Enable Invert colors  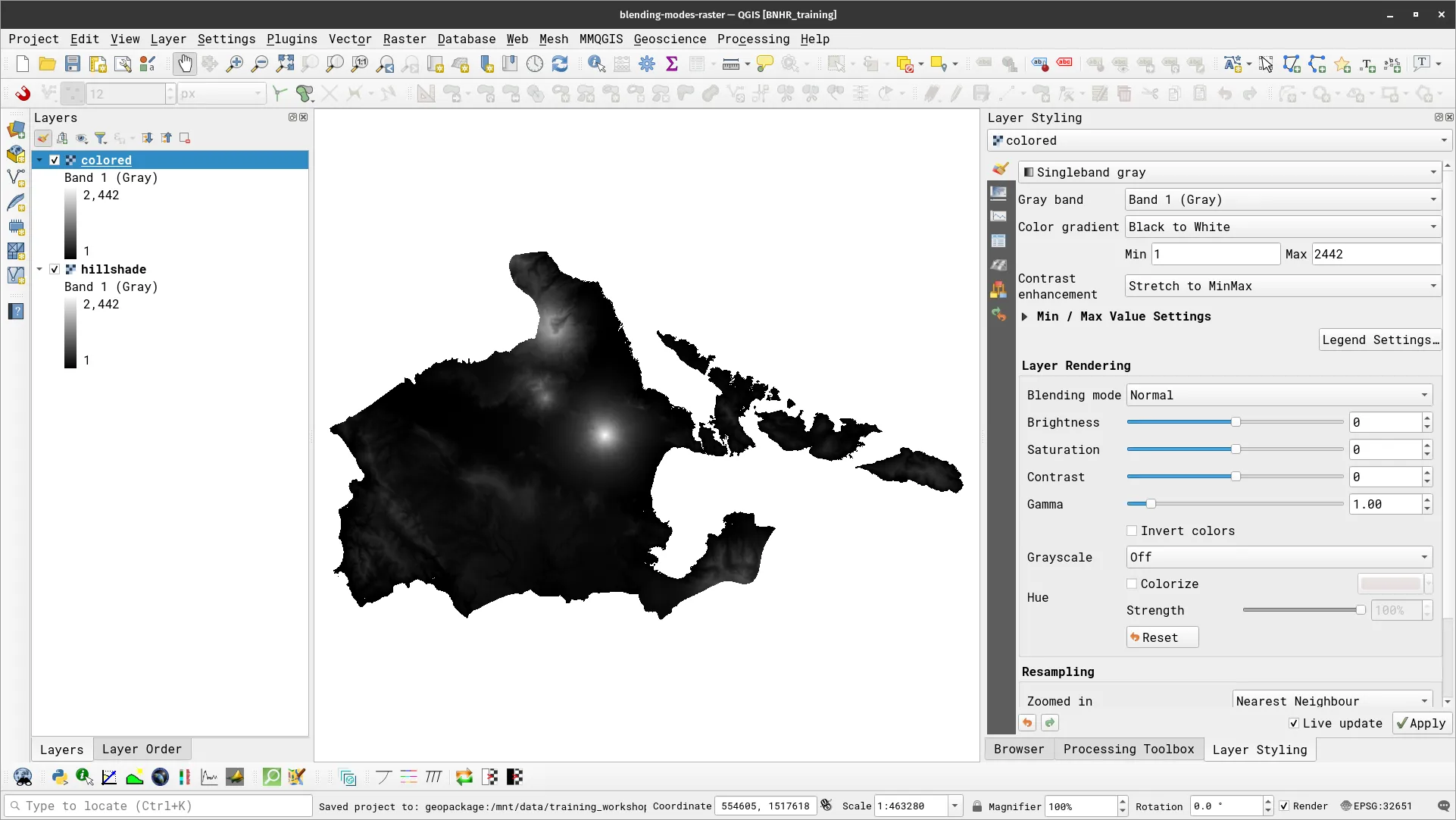[x=1132, y=530]
